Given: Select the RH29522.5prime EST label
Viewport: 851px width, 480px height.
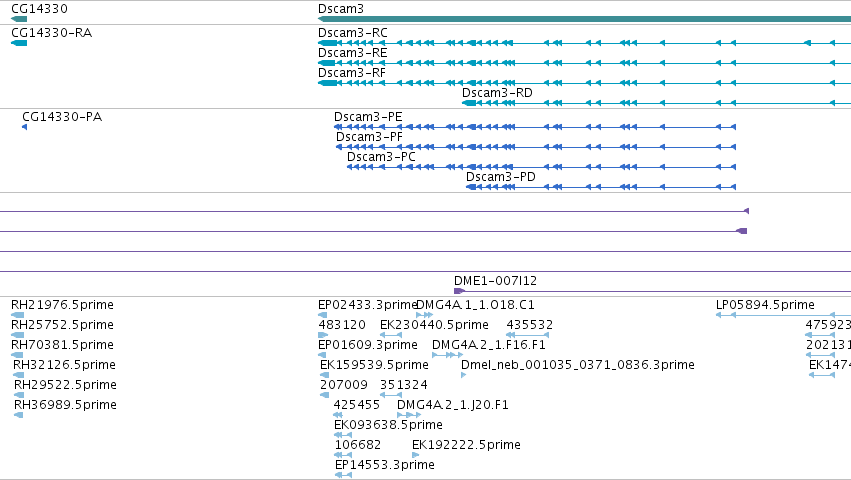Looking at the screenshot, I should coord(65,385).
